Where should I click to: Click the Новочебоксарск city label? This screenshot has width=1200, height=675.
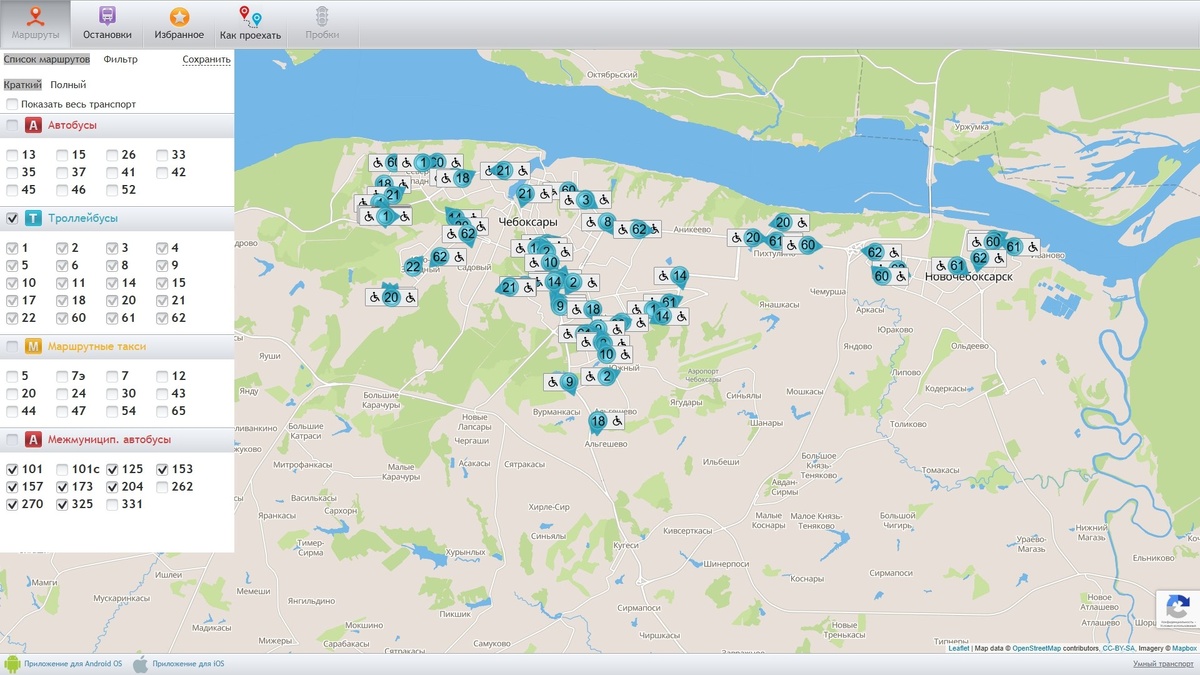coord(969,277)
